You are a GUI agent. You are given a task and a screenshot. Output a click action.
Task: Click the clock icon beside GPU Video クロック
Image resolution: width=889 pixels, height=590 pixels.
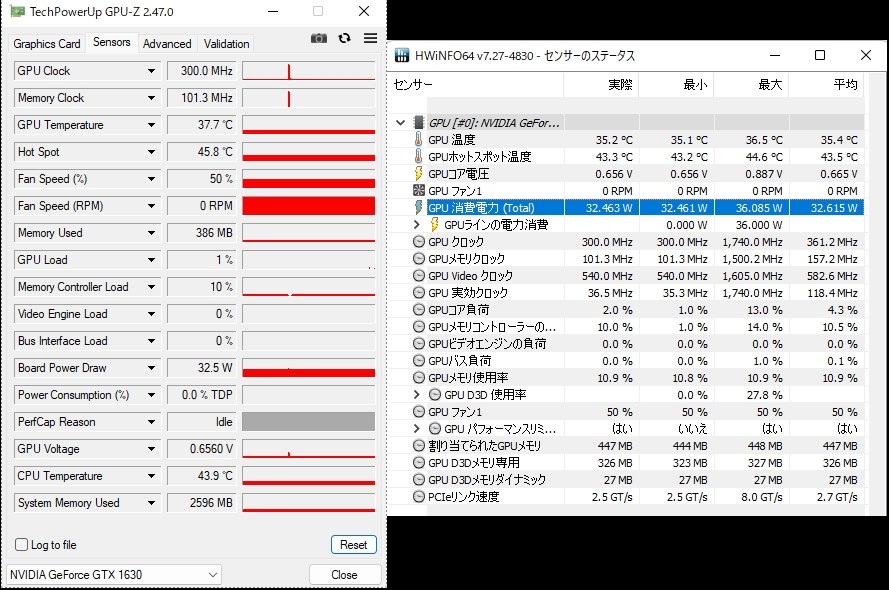[x=419, y=275]
